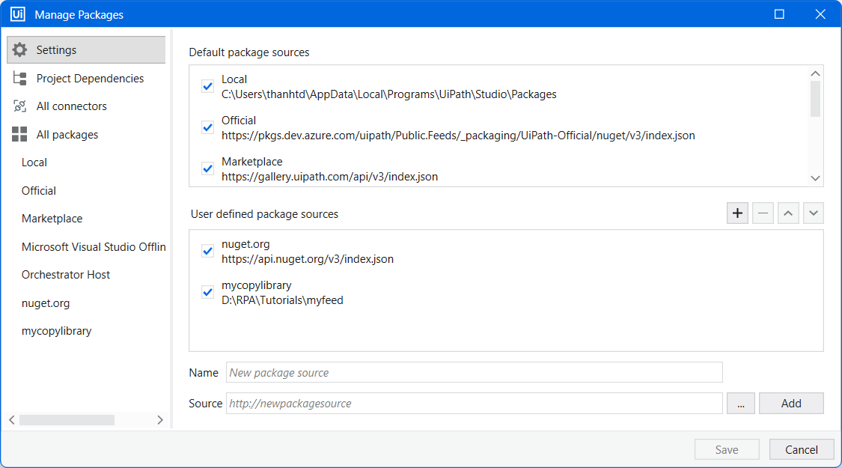Uncheck the Official package source
This screenshot has width=842, height=468.
(x=208, y=127)
